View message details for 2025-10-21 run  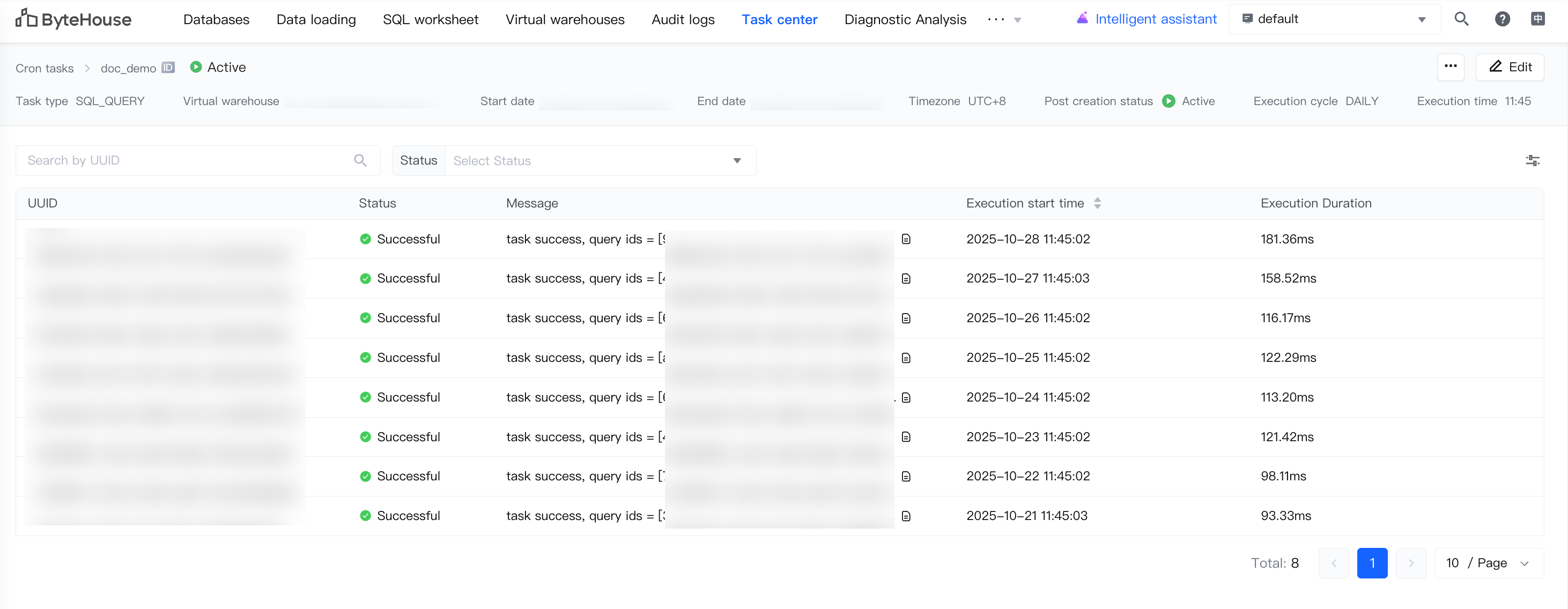tap(906, 516)
